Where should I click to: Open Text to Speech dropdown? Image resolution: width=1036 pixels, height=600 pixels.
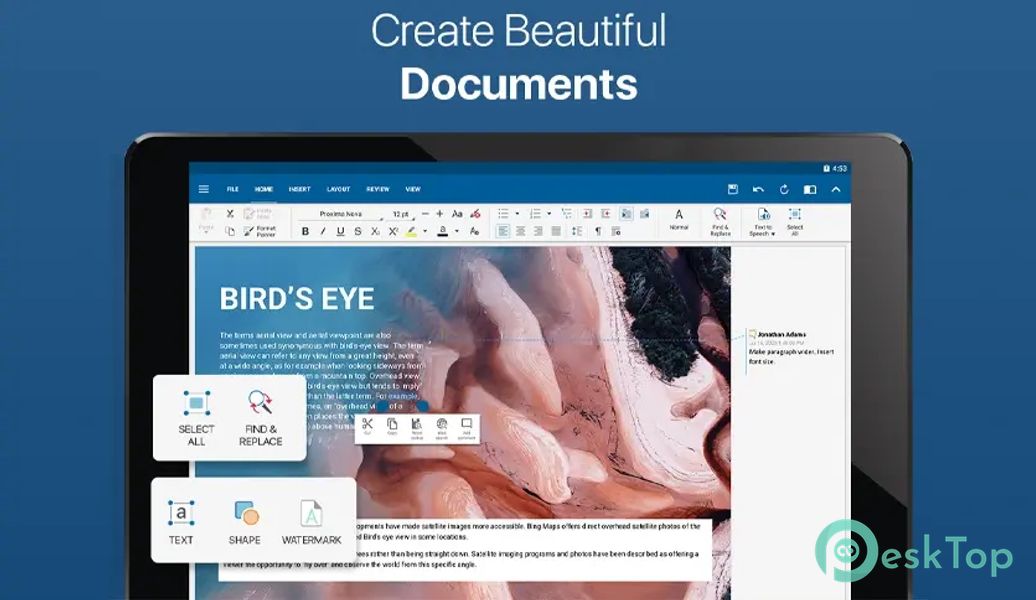point(762,221)
